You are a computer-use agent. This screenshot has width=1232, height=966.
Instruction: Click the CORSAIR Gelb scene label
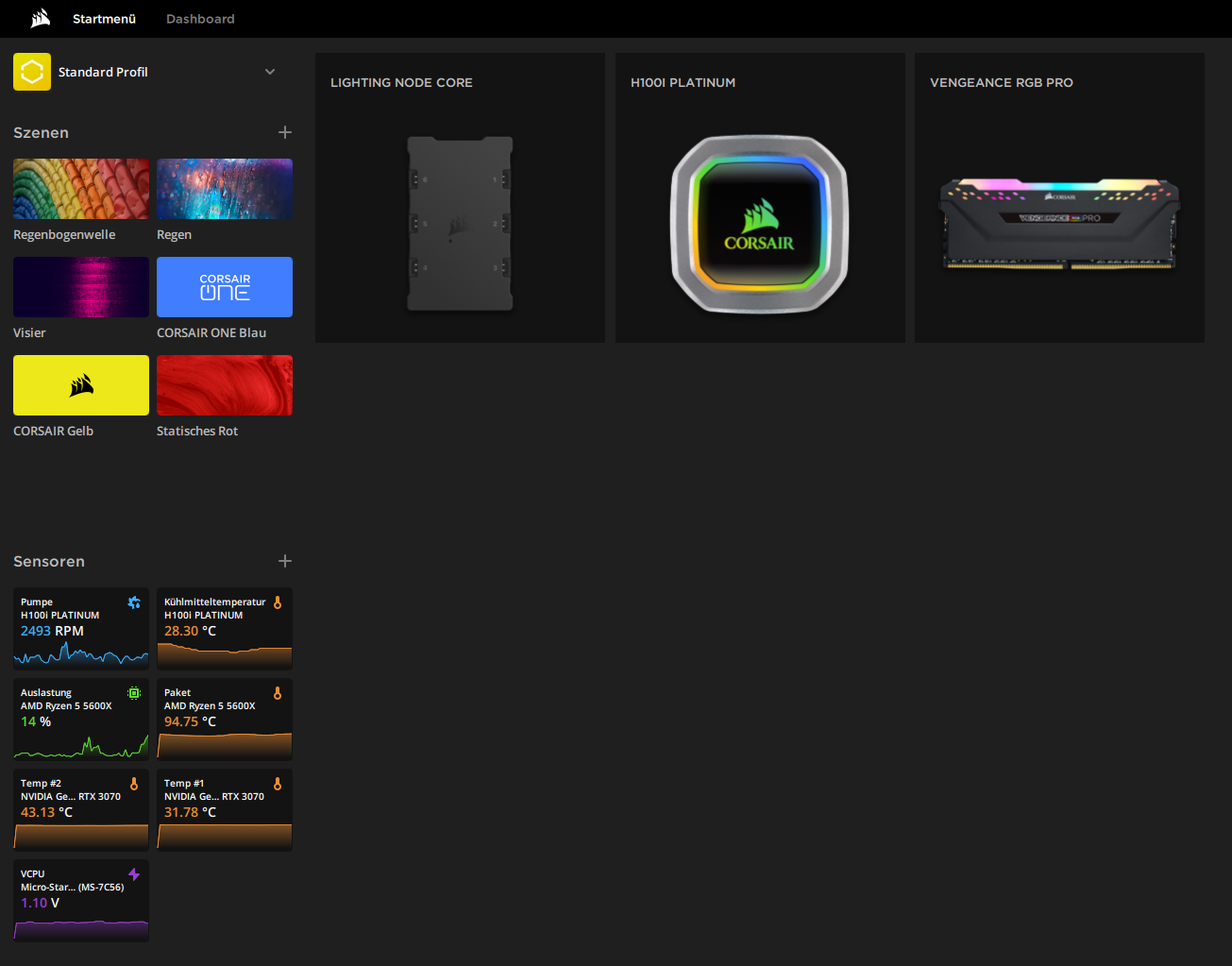click(x=53, y=431)
